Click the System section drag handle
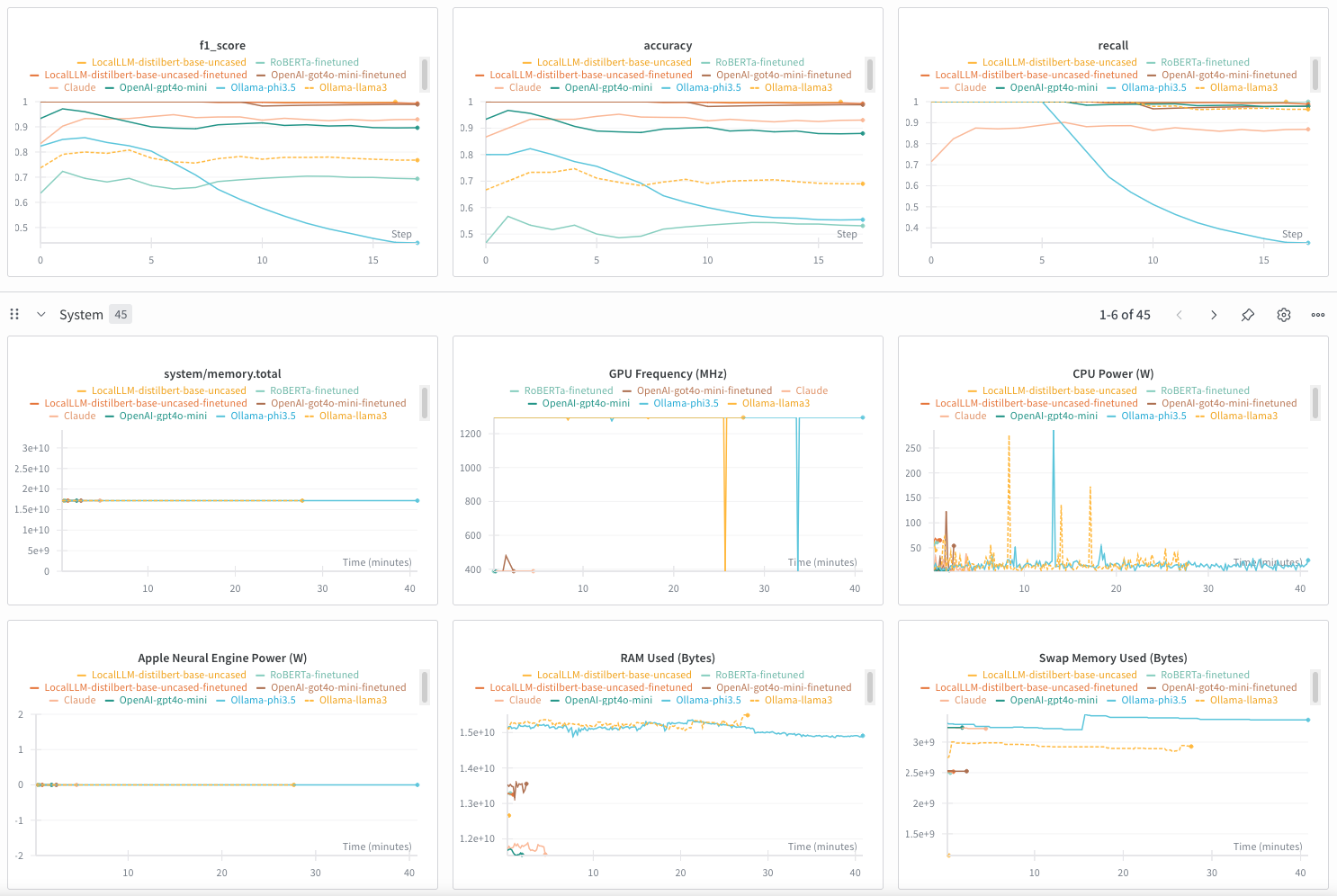Viewport: 1337px width, 896px height. 13,313
